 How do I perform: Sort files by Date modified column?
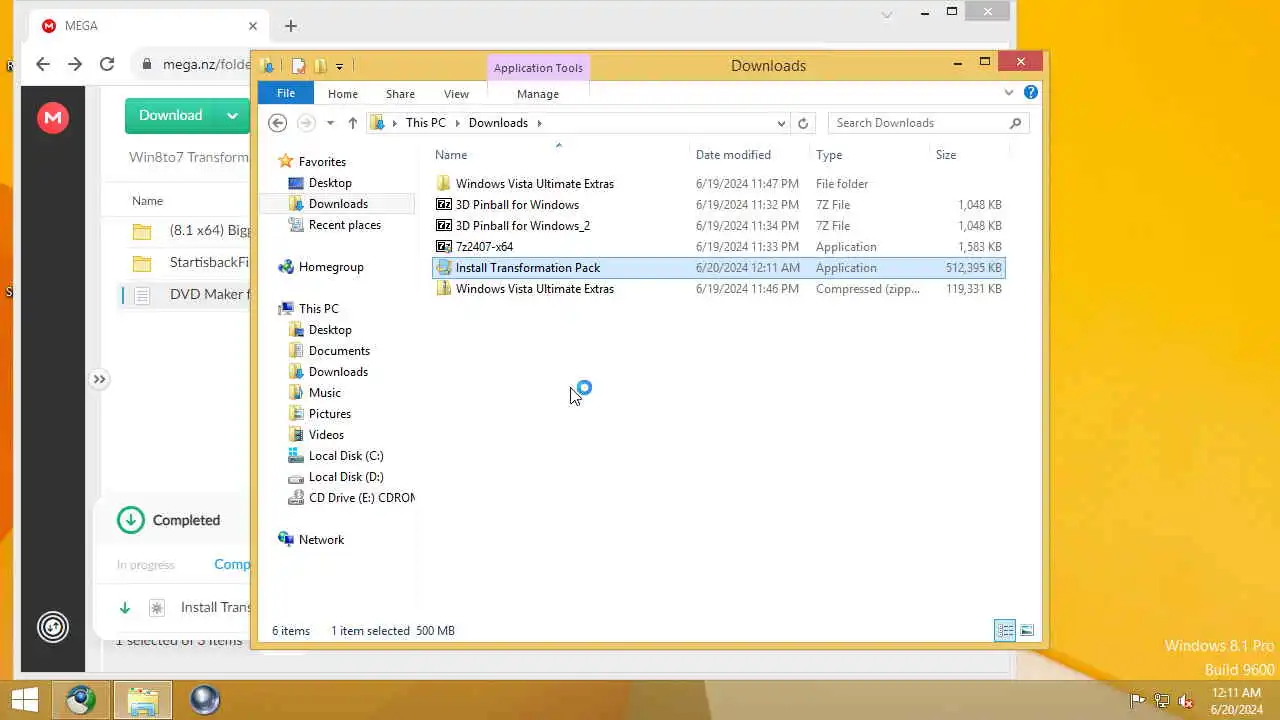click(x=733, y=155)
